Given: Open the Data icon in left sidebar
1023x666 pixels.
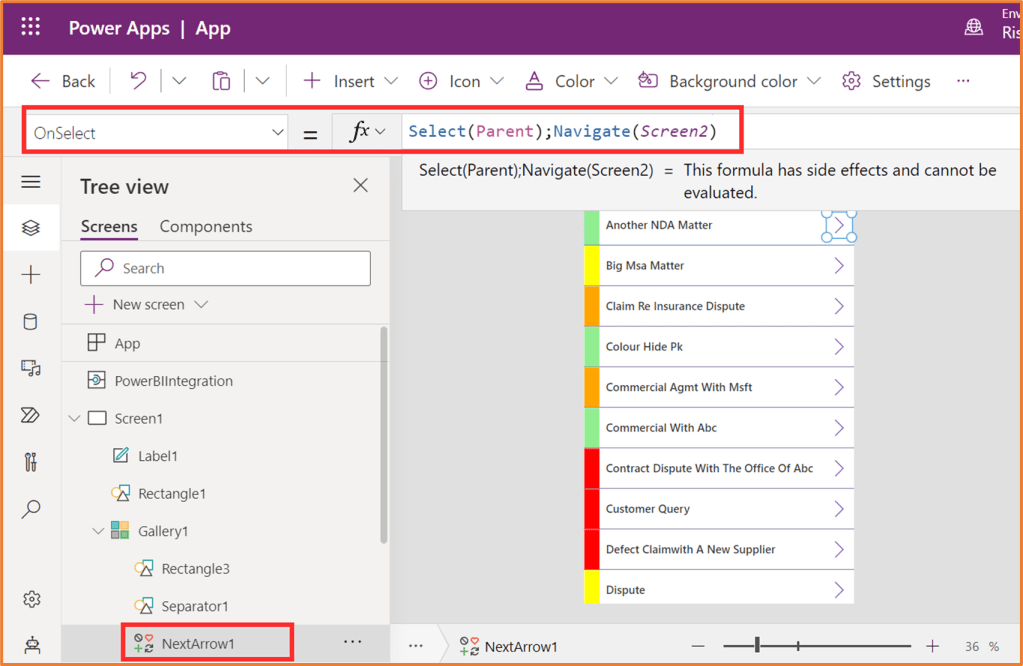Looking at the screenshot, I should (31, 322).
